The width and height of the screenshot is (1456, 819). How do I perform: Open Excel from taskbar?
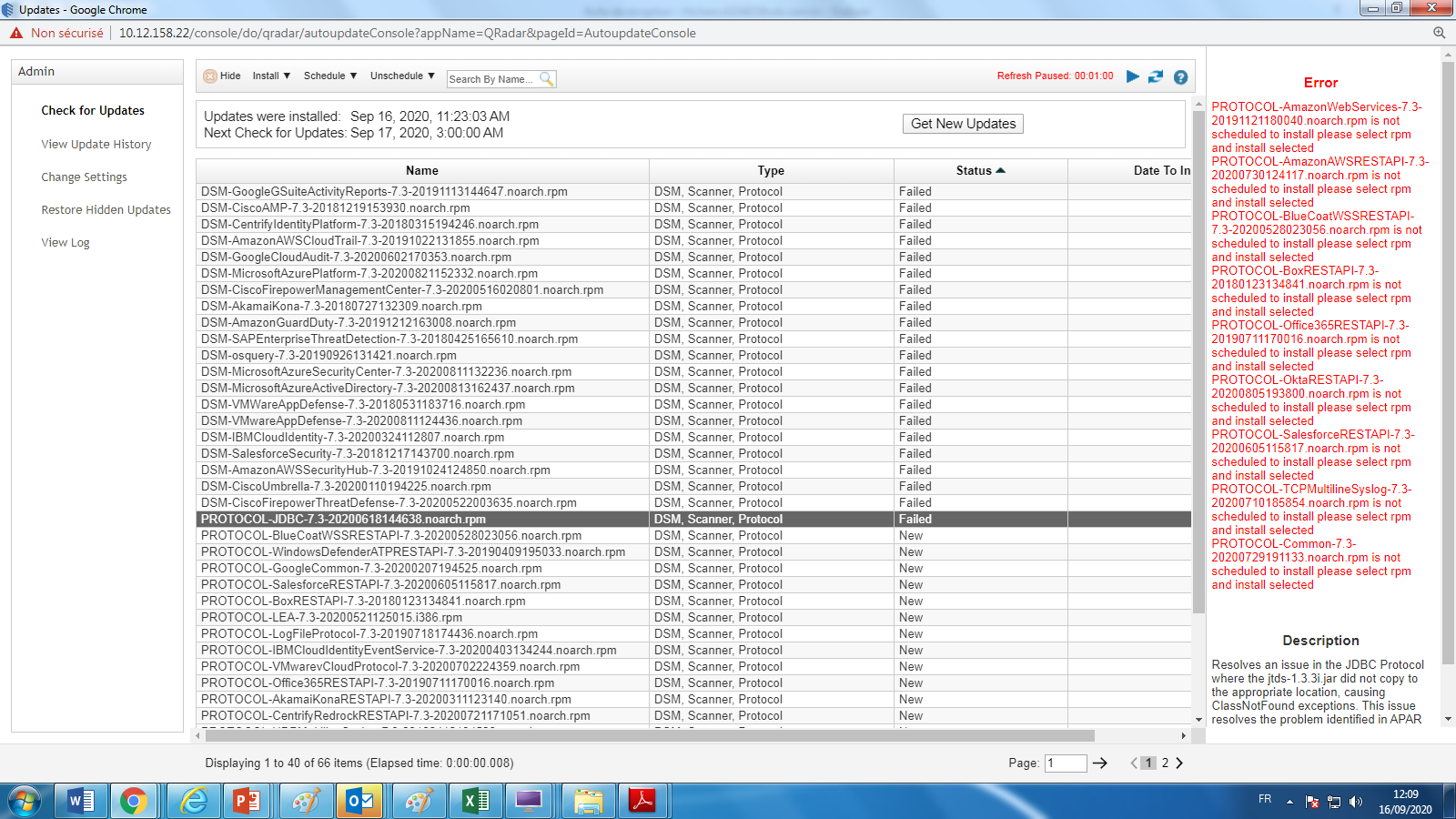(x=475, y=801)
